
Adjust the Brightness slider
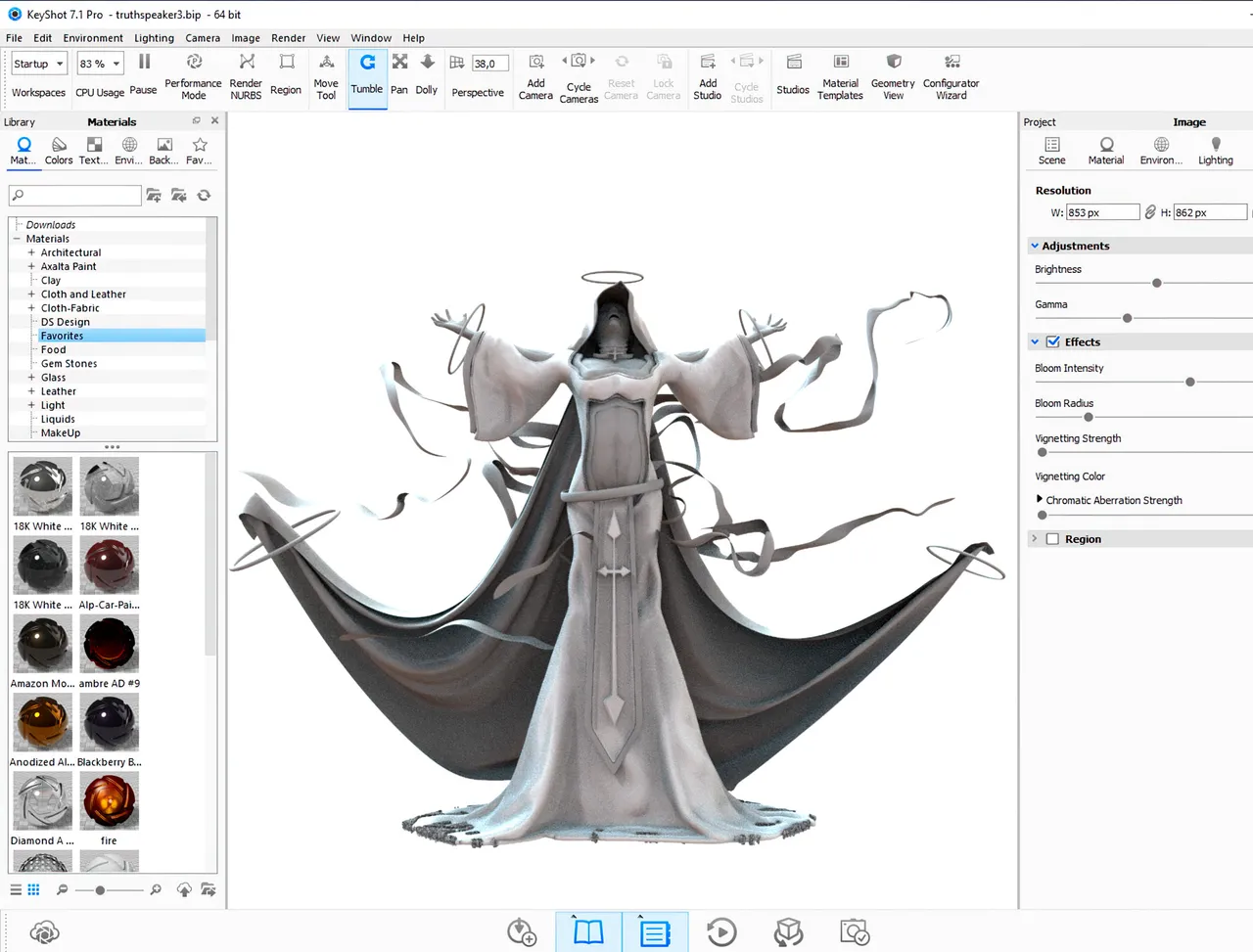point(1157,283)
